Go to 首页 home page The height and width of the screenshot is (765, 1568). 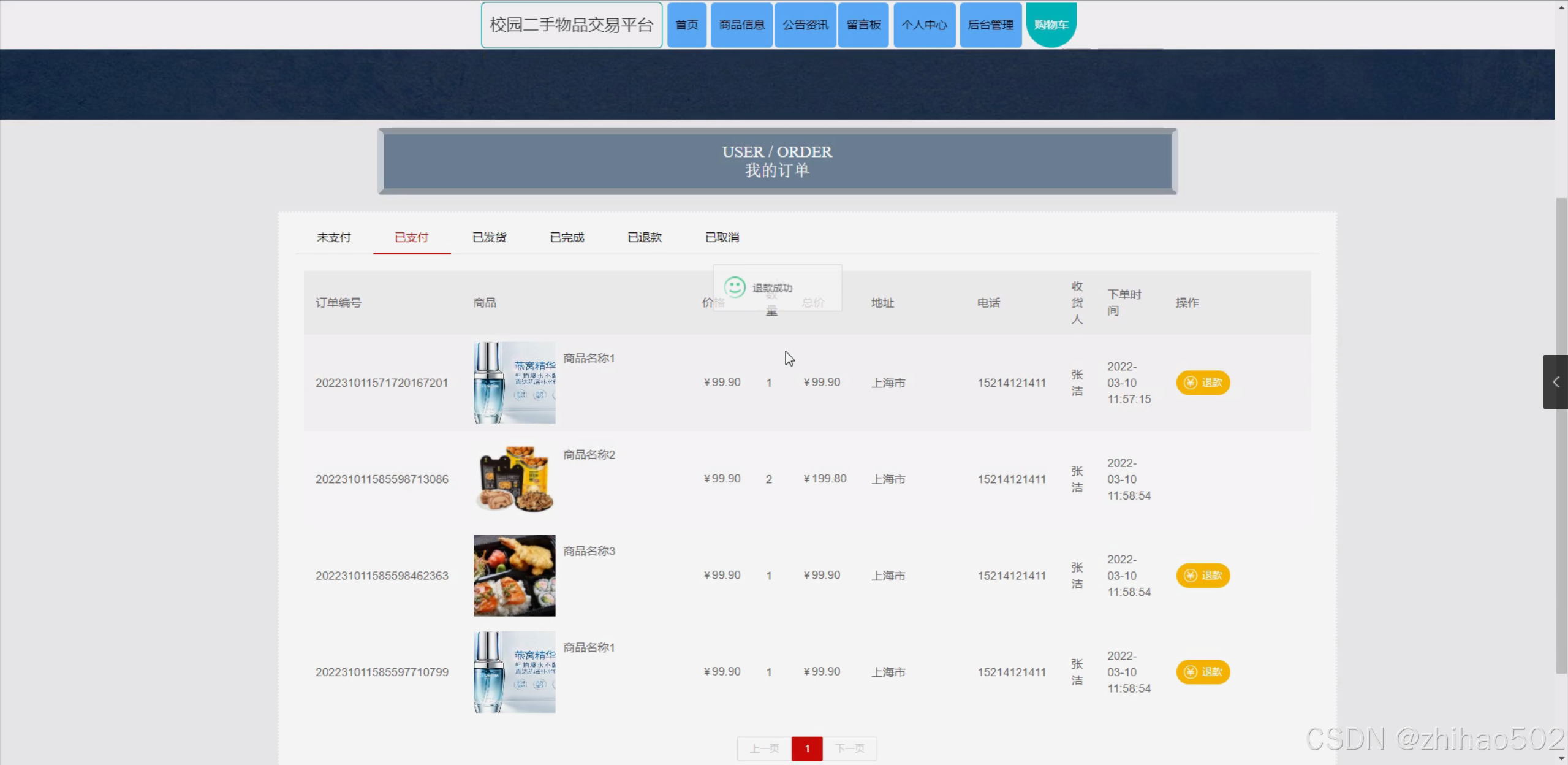pyautogui.click(x=686, y=25)
